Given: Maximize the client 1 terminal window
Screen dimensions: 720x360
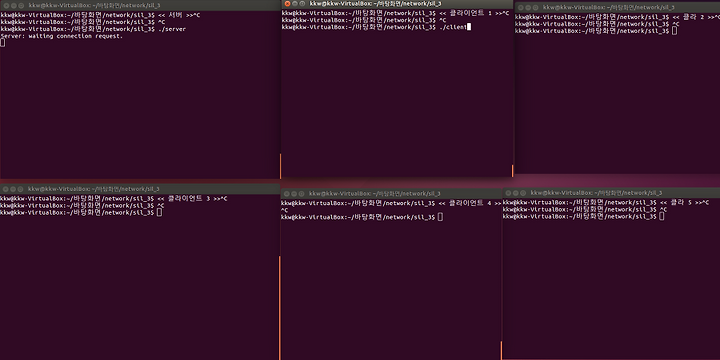Looking at the screenshot, I should click(302, 4).
